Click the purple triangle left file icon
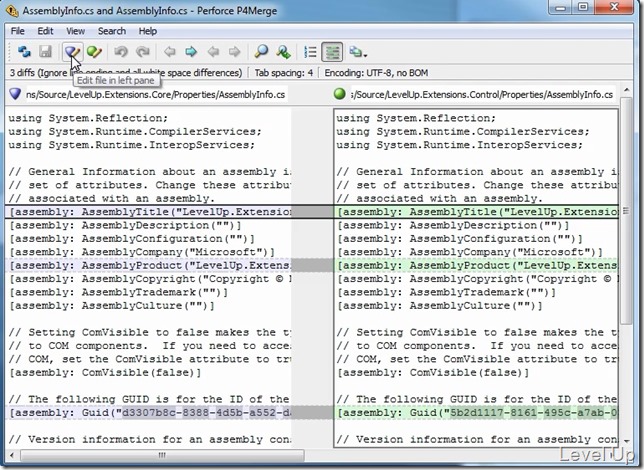This screenshot has width=644, height=470. pos(15,94)
